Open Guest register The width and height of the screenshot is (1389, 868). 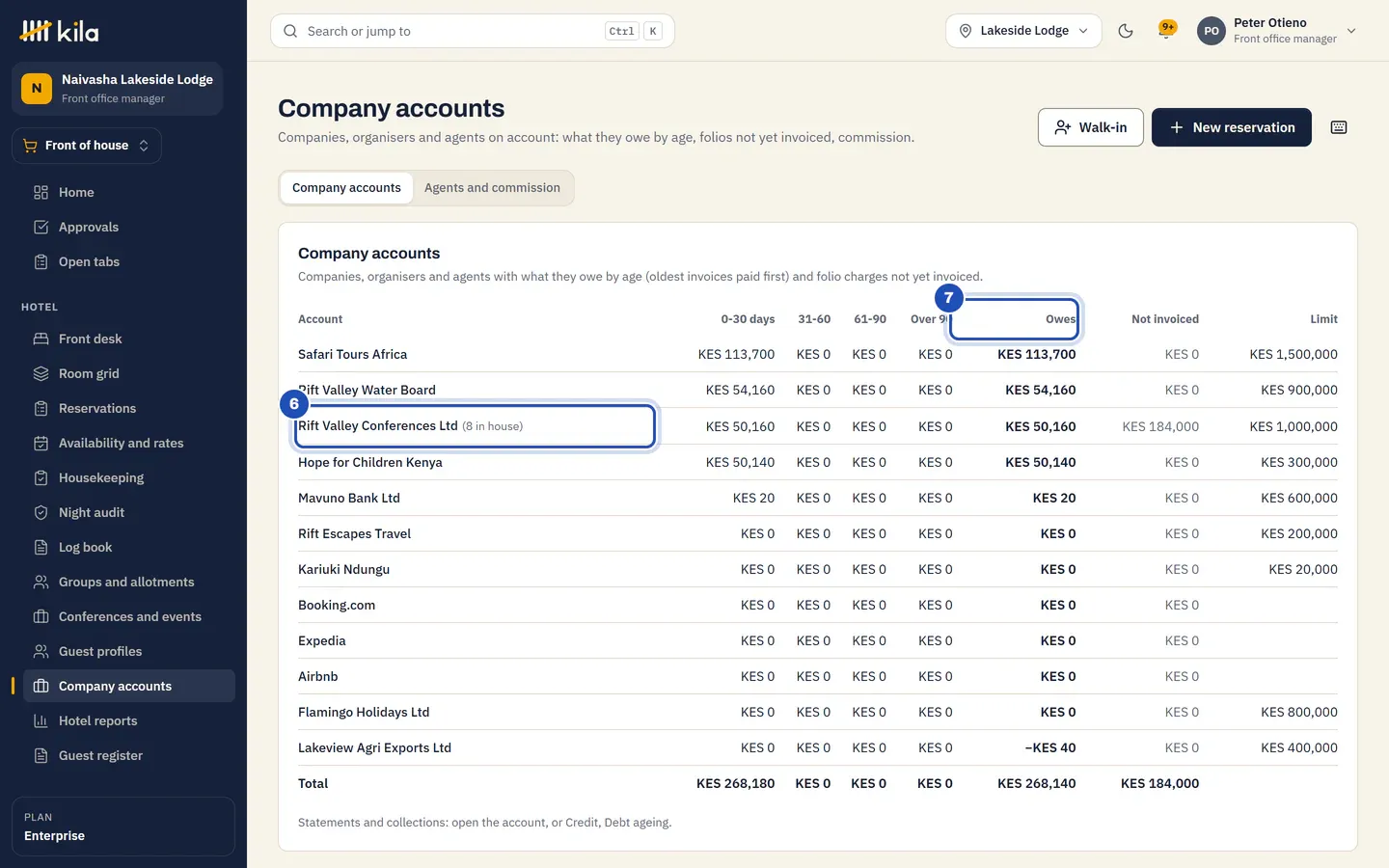pyautogui.click(x=129, y=755)
